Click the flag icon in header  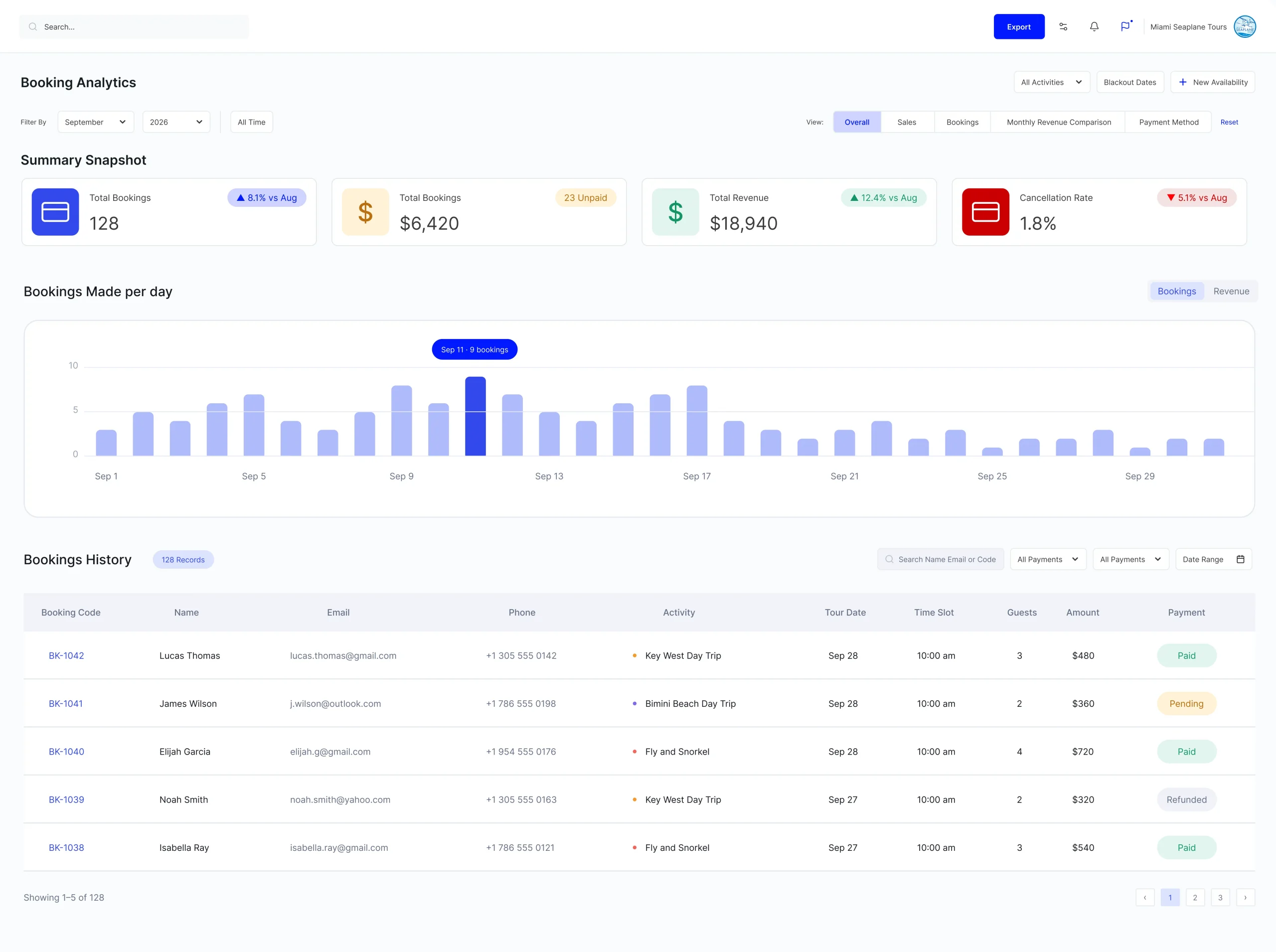coord(1125,26)
